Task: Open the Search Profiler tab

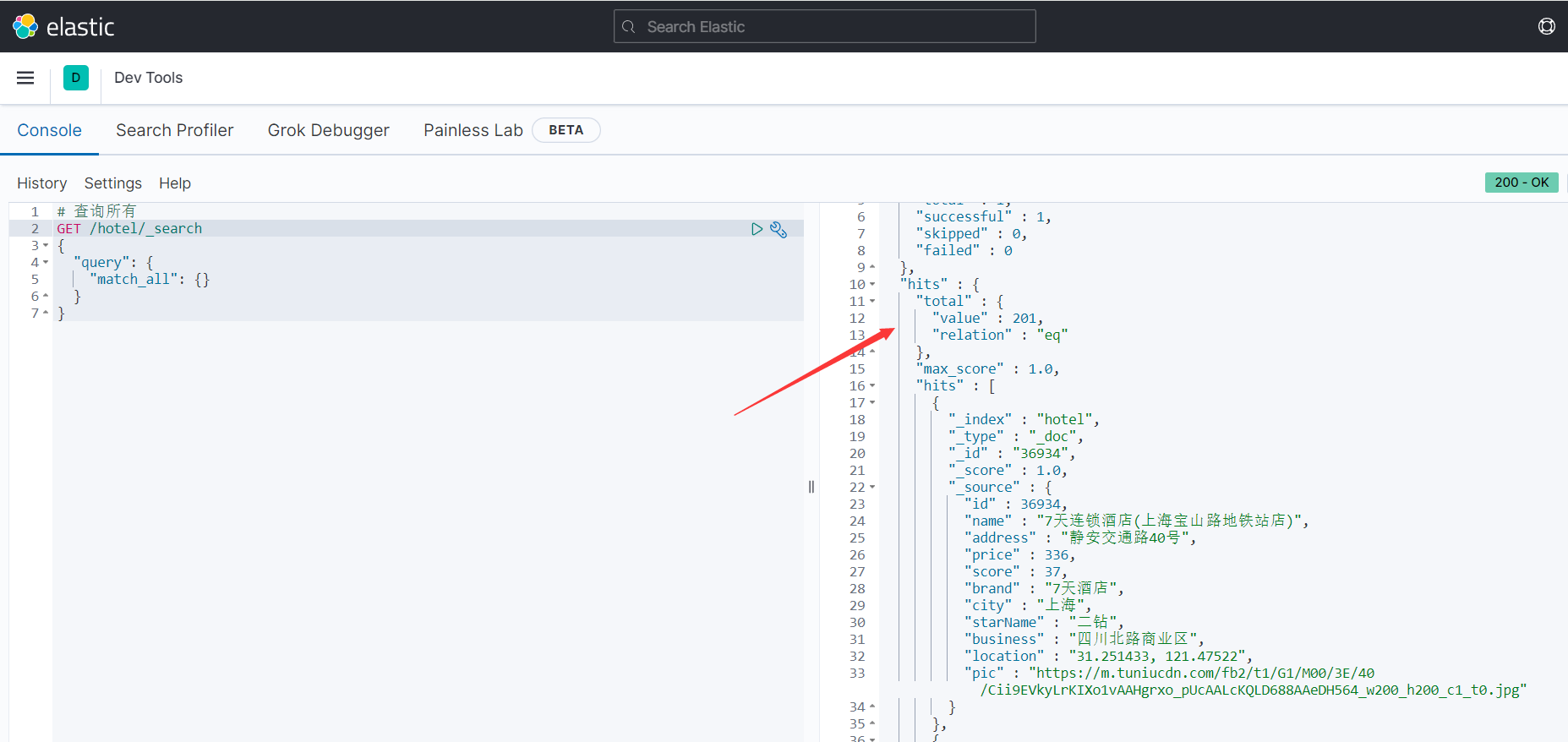Action: [175, 130]
